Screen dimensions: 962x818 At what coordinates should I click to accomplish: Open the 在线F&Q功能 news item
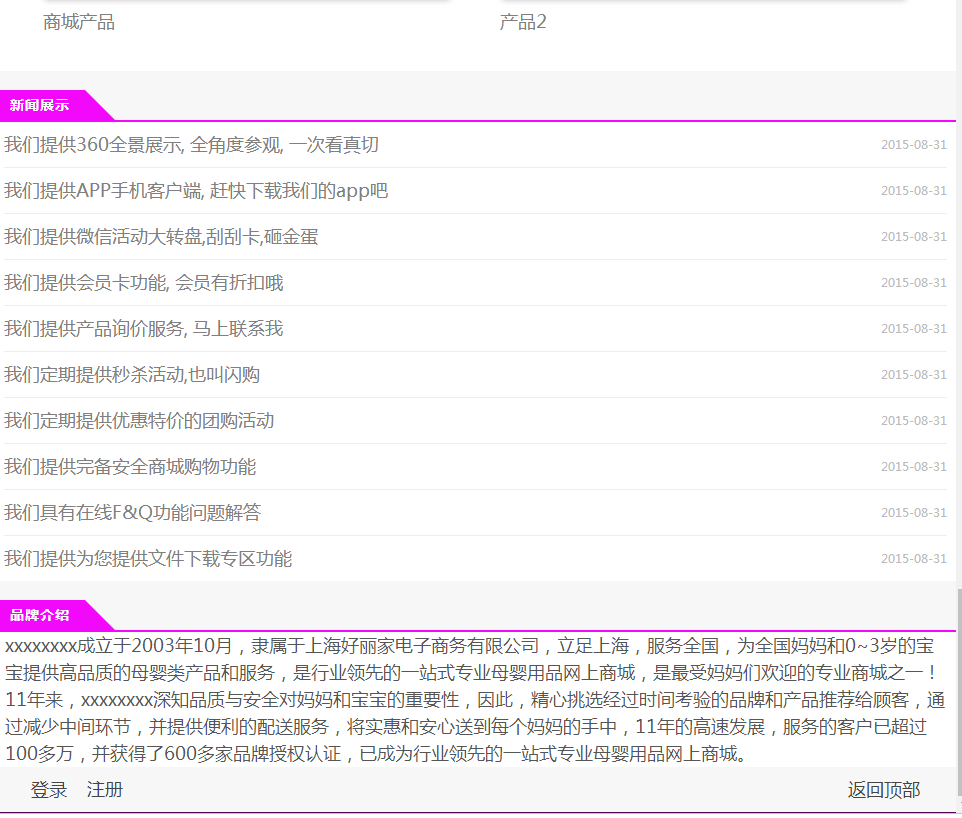coord(132,513)
